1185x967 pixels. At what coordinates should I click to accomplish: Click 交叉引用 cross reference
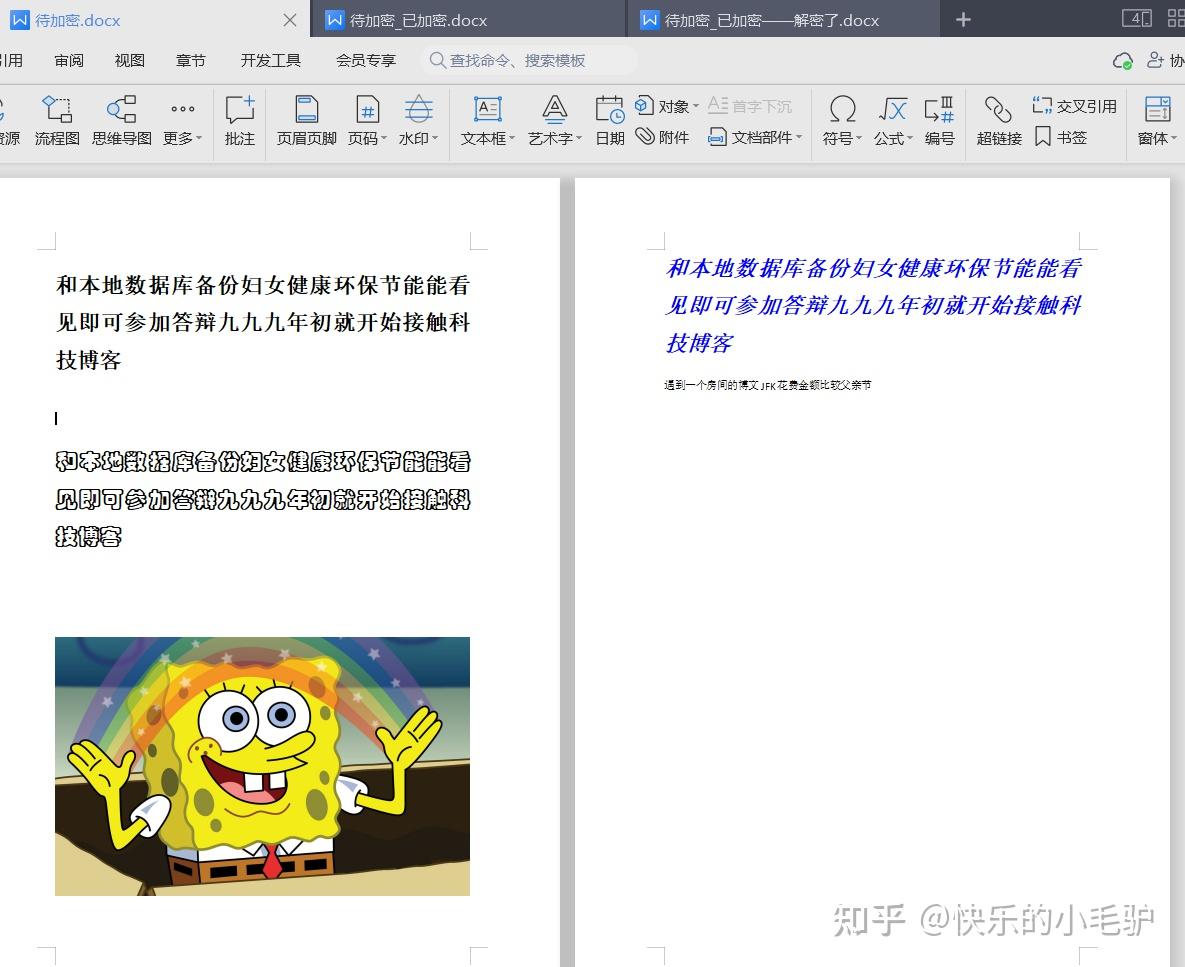tap(1075, 106)
